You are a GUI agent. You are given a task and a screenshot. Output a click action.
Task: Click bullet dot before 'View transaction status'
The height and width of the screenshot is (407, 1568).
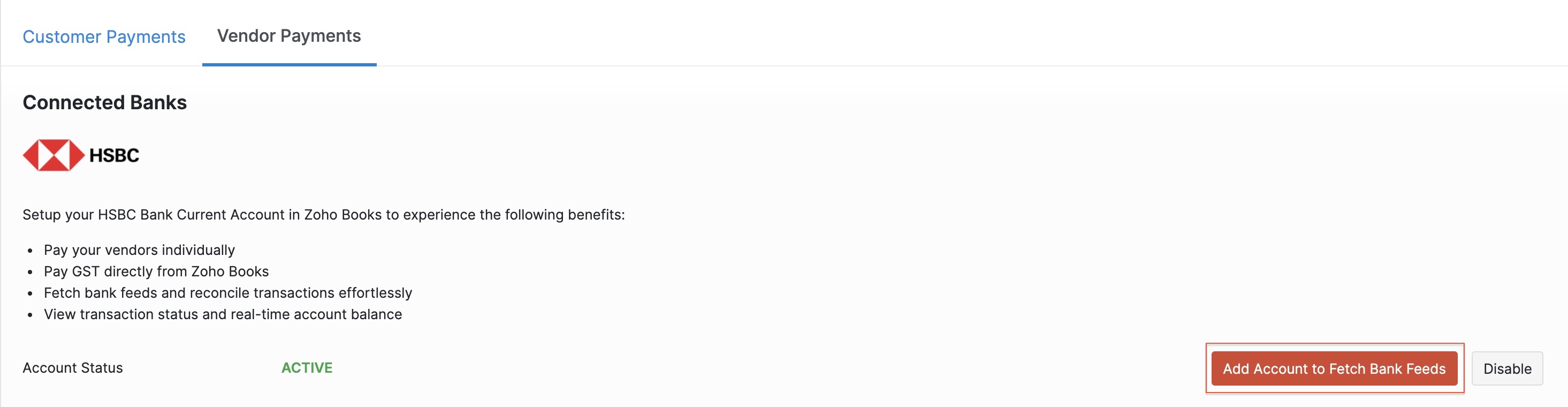30,315
